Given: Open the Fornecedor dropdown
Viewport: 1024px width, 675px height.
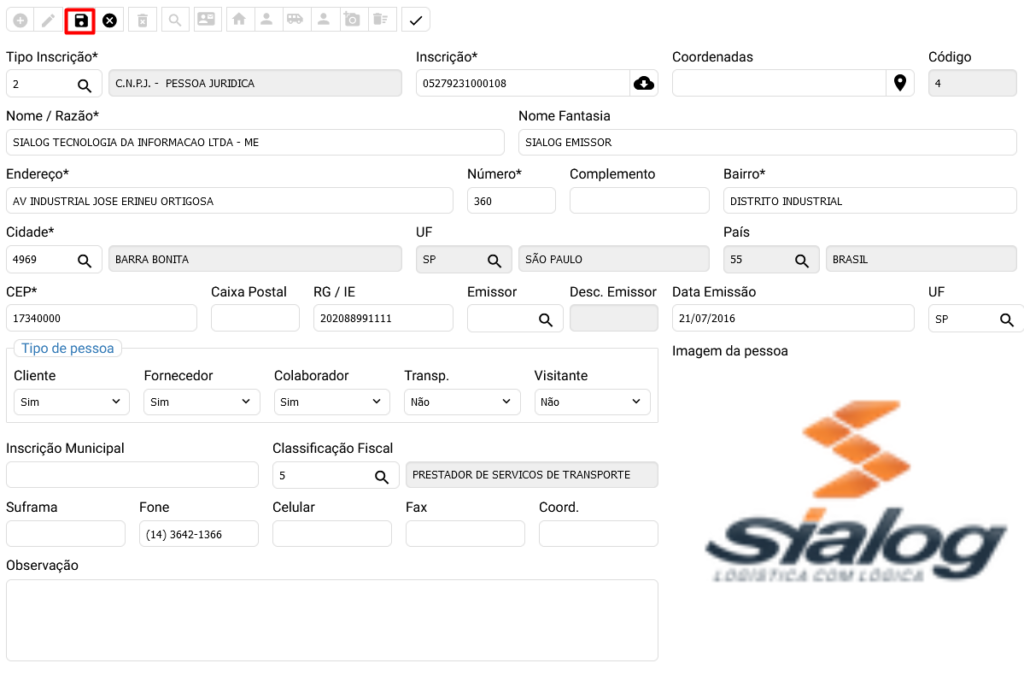Looking at the screenshot, I should pos(201,402).
